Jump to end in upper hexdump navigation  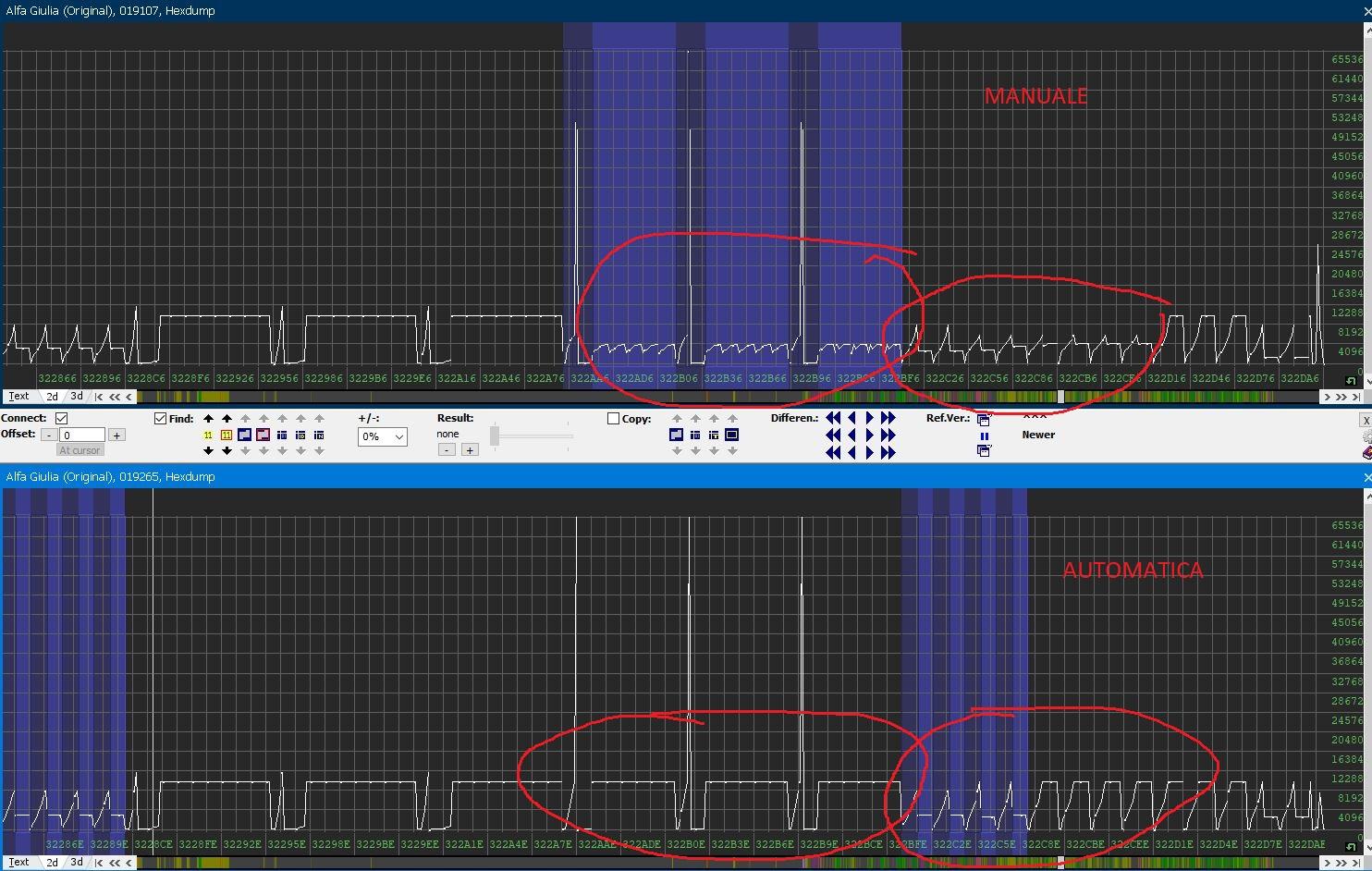[1355, 397]
